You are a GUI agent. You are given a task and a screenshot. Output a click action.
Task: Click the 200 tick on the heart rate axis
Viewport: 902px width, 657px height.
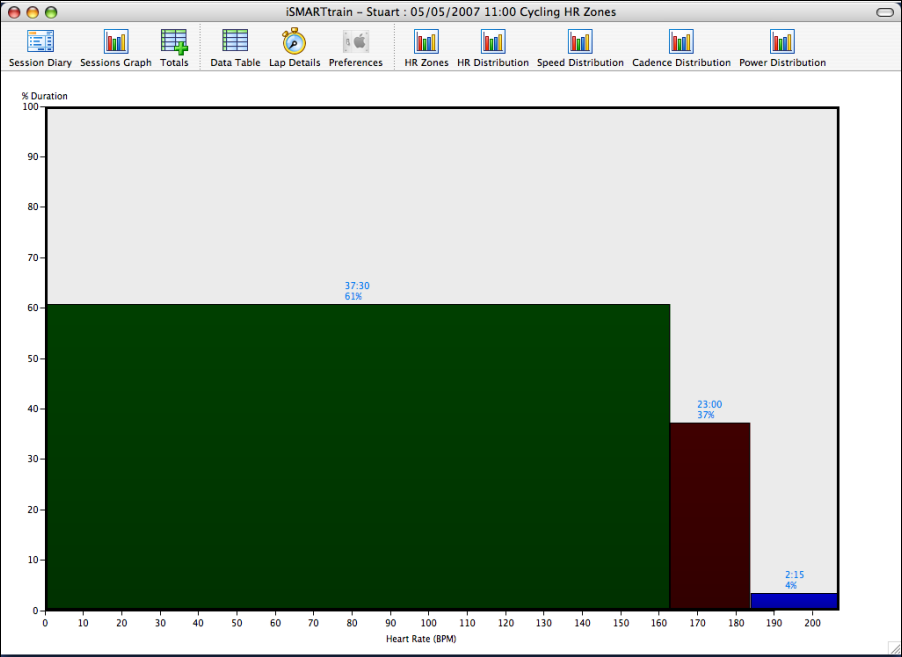point(812,623)
